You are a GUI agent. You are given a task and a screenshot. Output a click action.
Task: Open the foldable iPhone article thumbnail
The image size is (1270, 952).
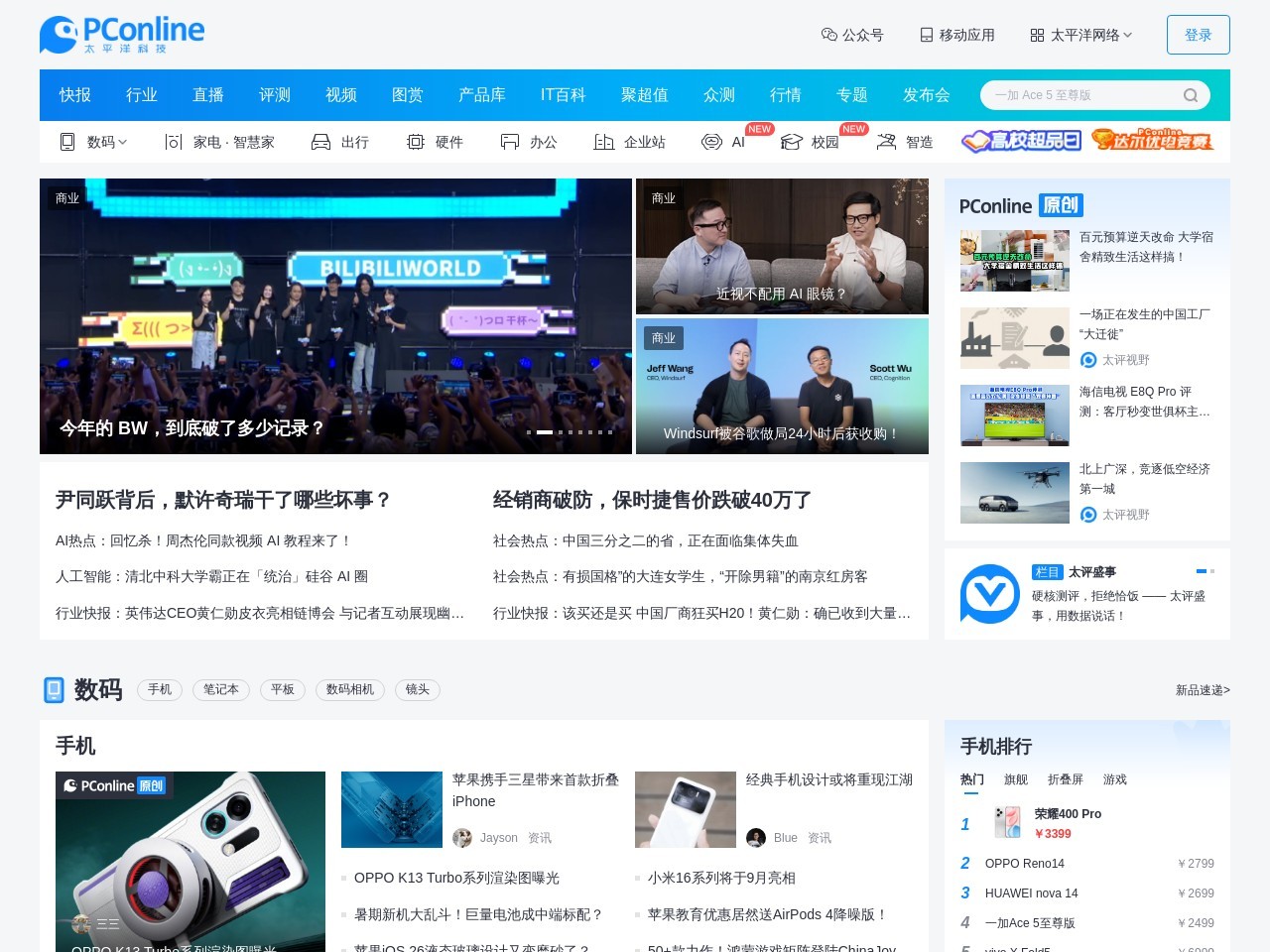[392, 809]
